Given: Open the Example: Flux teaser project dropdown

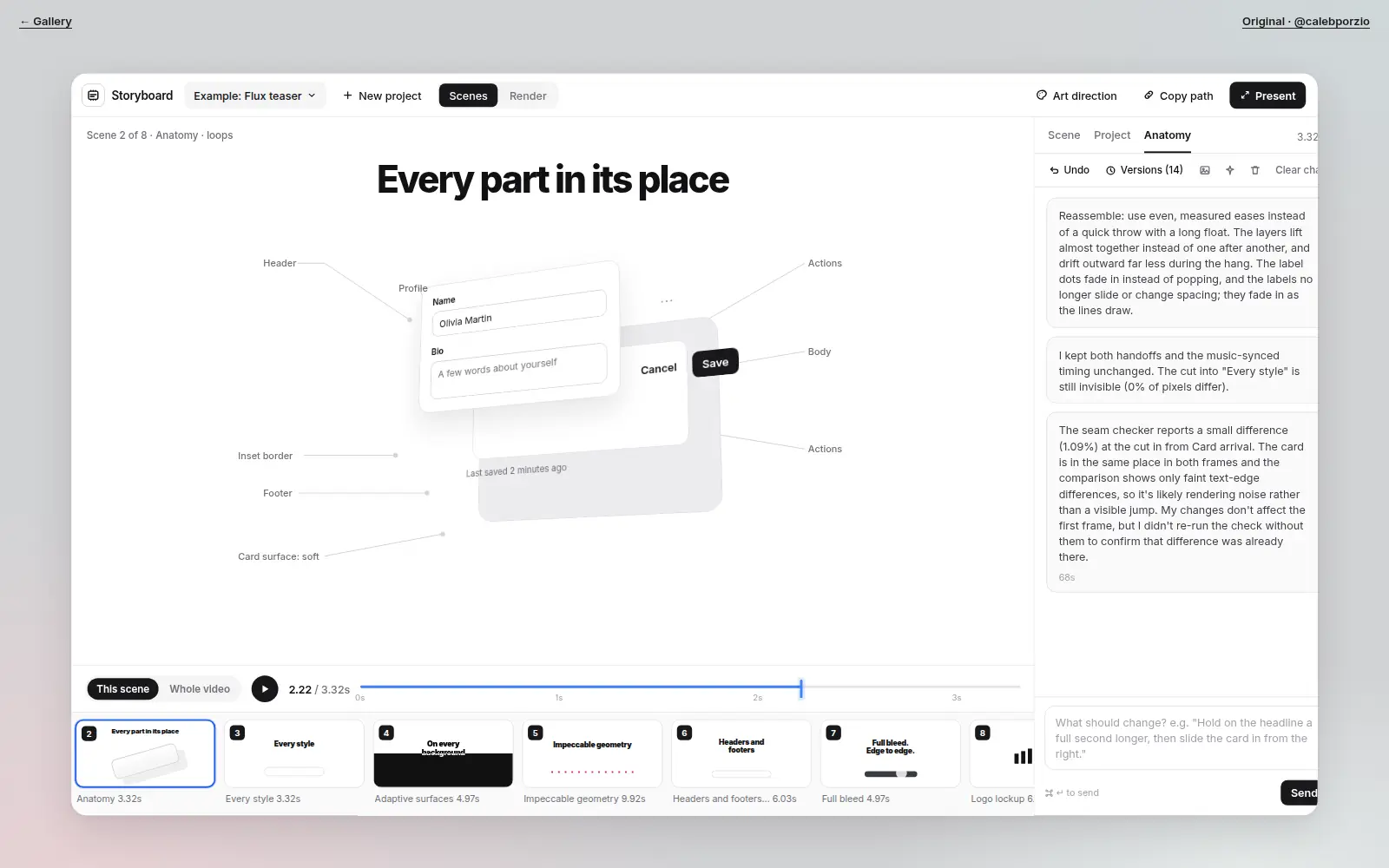Looking at the screenshot, I should pos(255,95).
